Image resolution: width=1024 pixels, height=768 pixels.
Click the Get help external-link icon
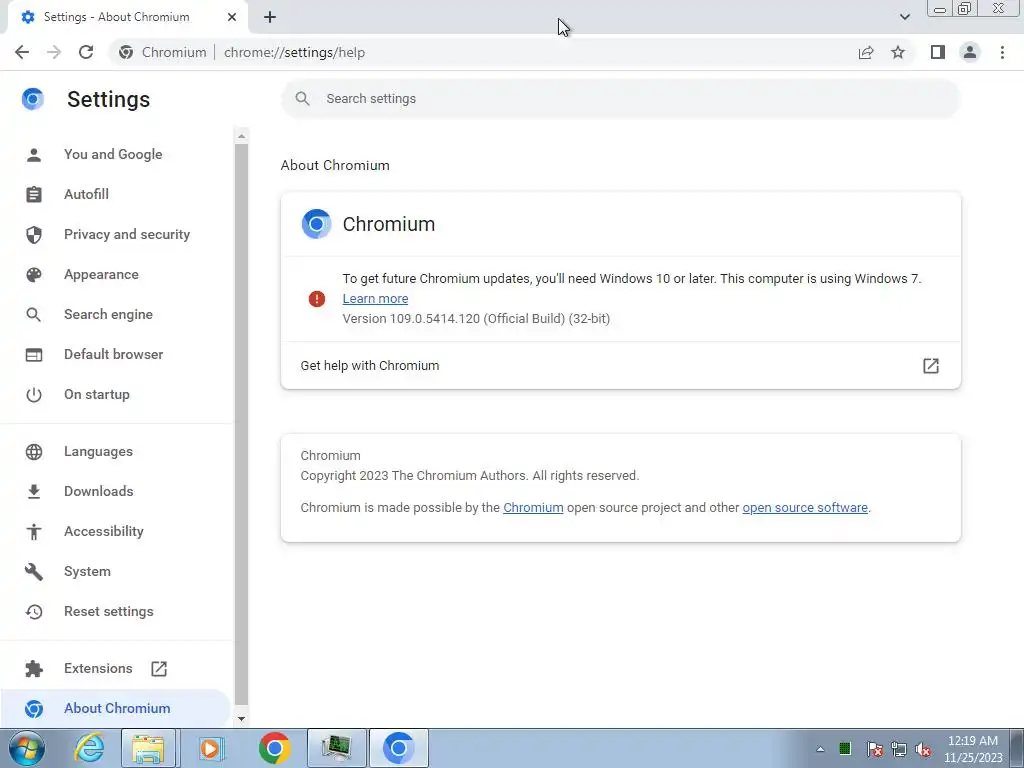point(931,366)
